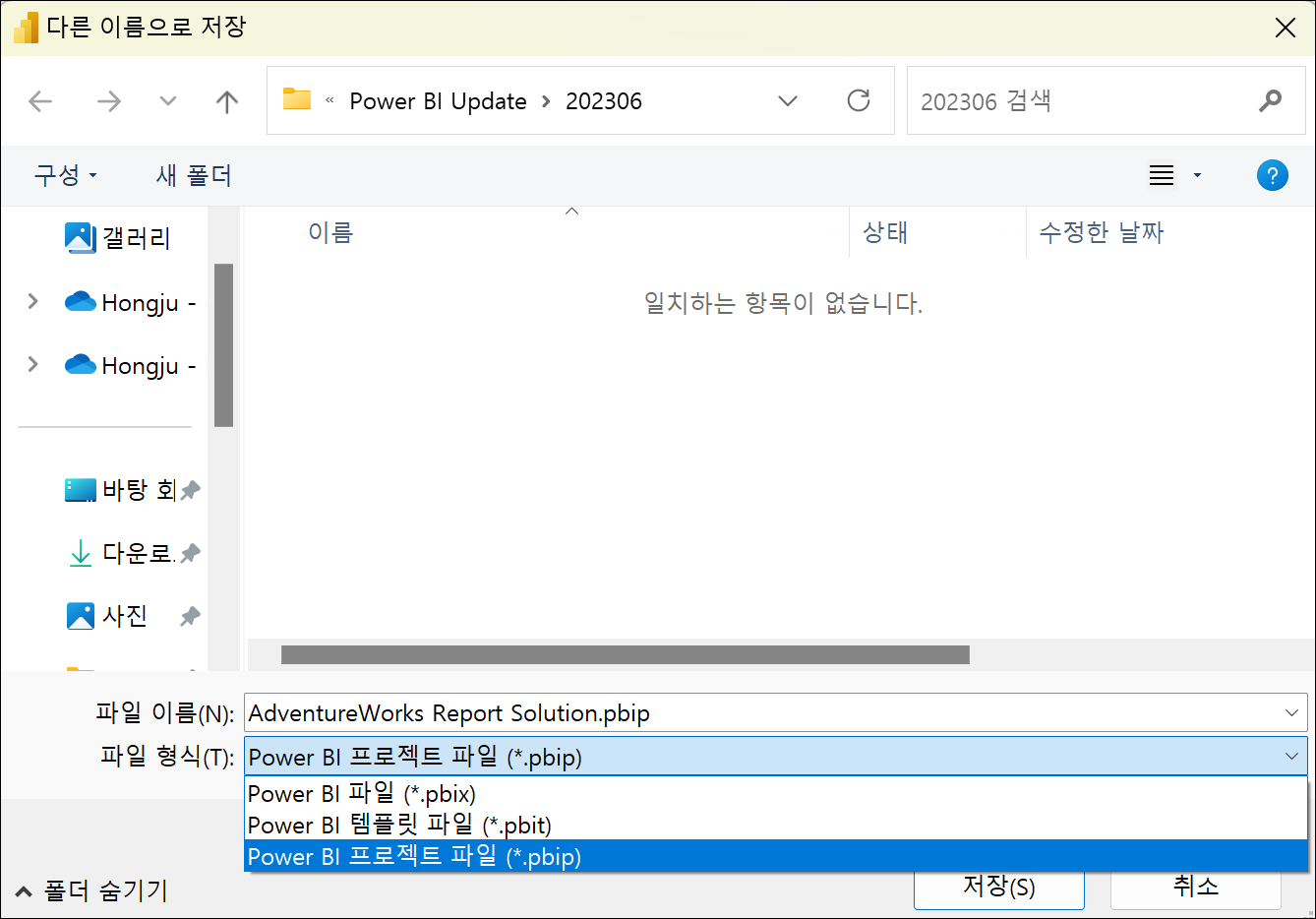1316x919 pixels.
Task: Go back with the left arrow
Action: 40,101
